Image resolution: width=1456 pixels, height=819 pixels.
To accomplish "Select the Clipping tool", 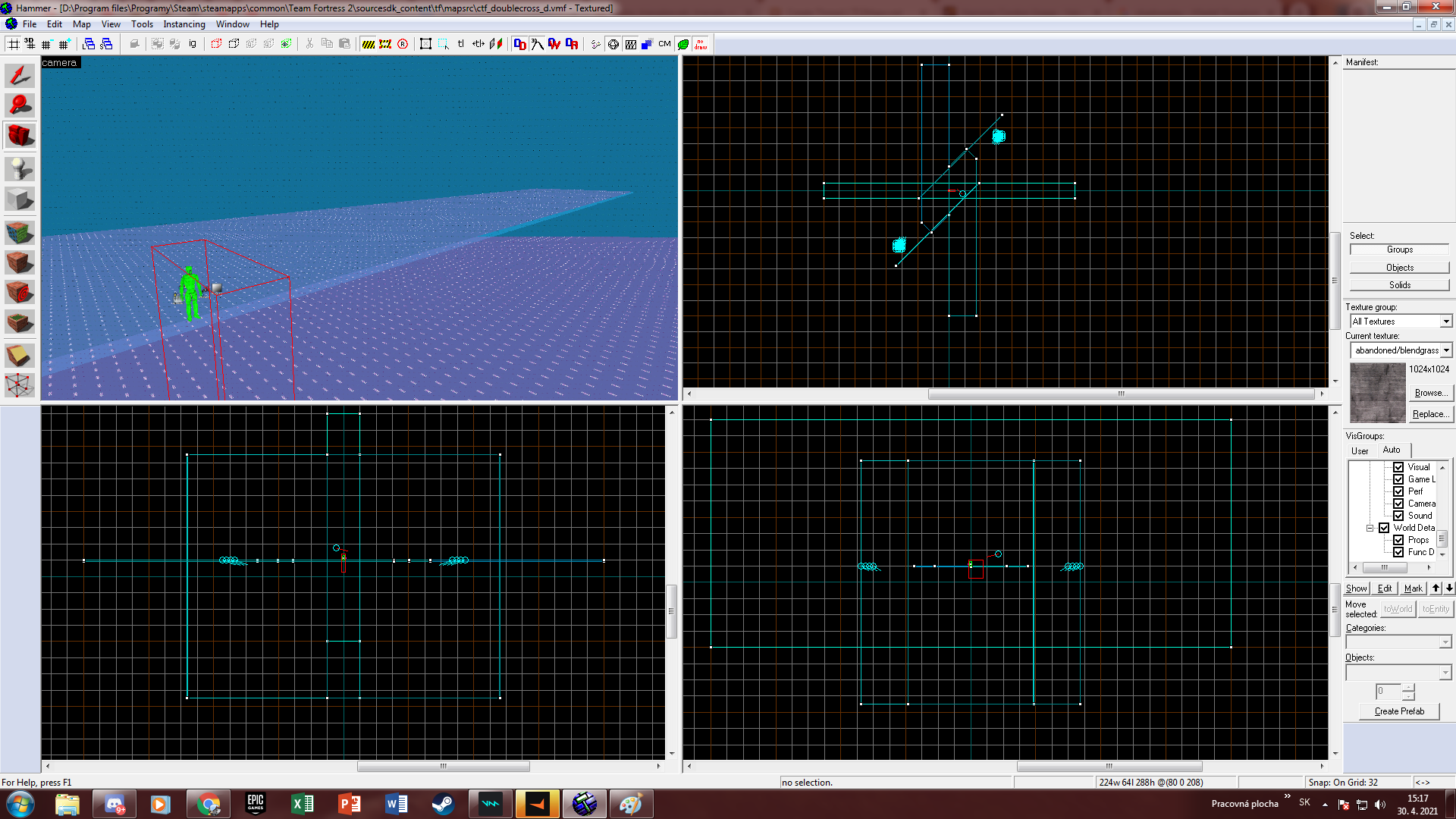I will [x=20, y=354].
